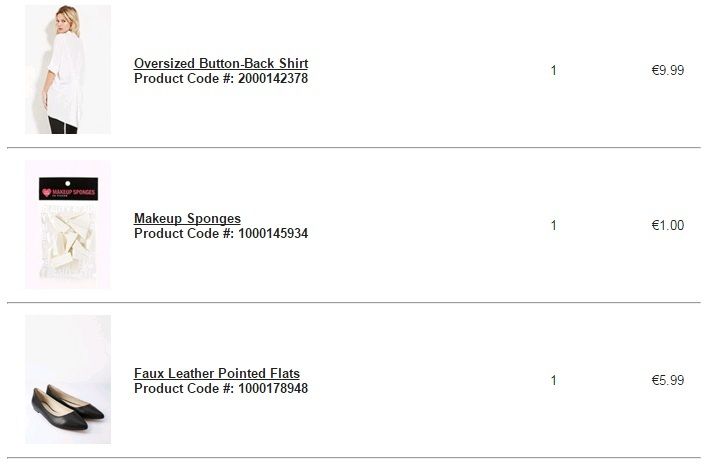Open the Makeup Sponges product link
This screenshot has width=721, height=464.
coord(187,218)
